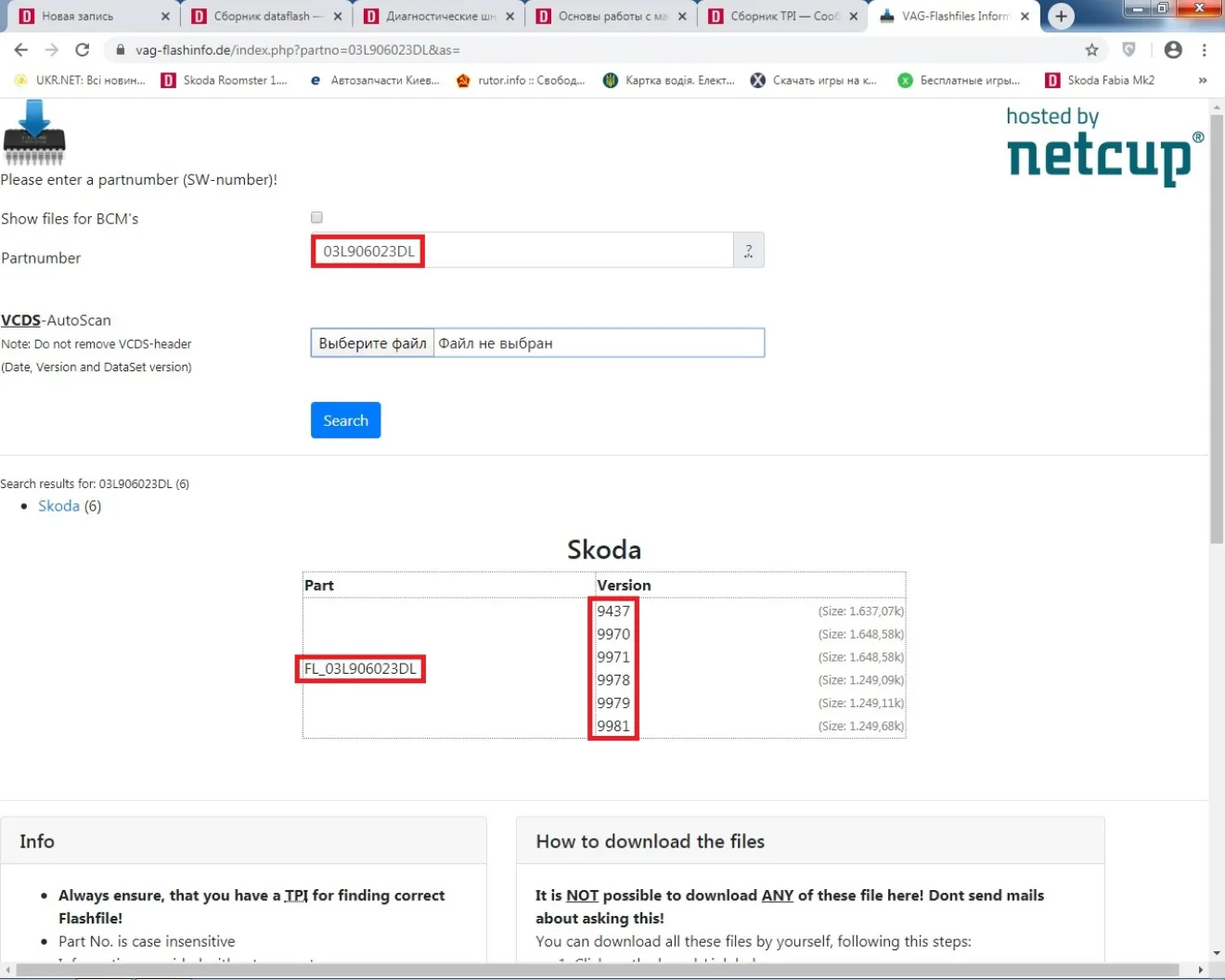Select version 9981 in table
Image resolution: width=1225 pixels, height=980 pixels.
pos(613,727)
